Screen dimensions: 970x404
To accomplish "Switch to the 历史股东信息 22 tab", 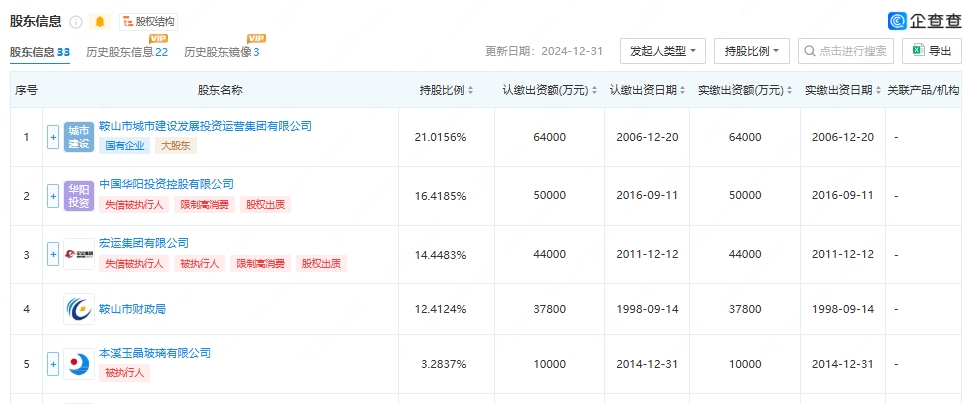I will tap(127, 52).
